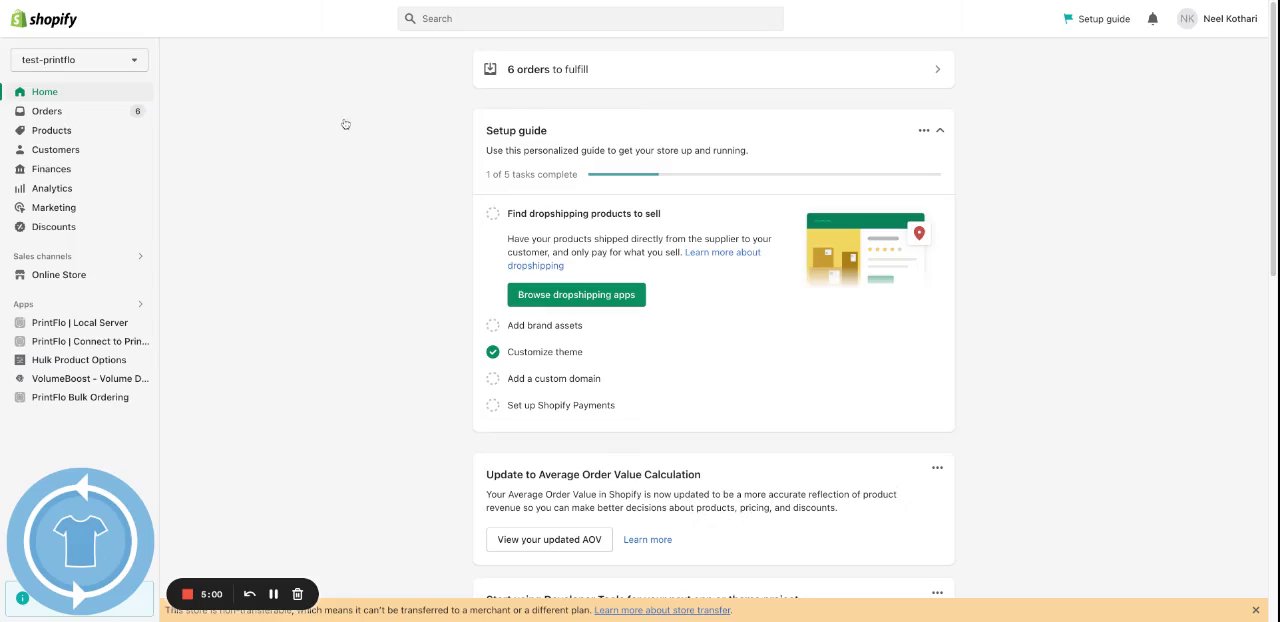
Task: Expand the Apps section chevron
Action: pyautogui.click(x=140, y=304)
